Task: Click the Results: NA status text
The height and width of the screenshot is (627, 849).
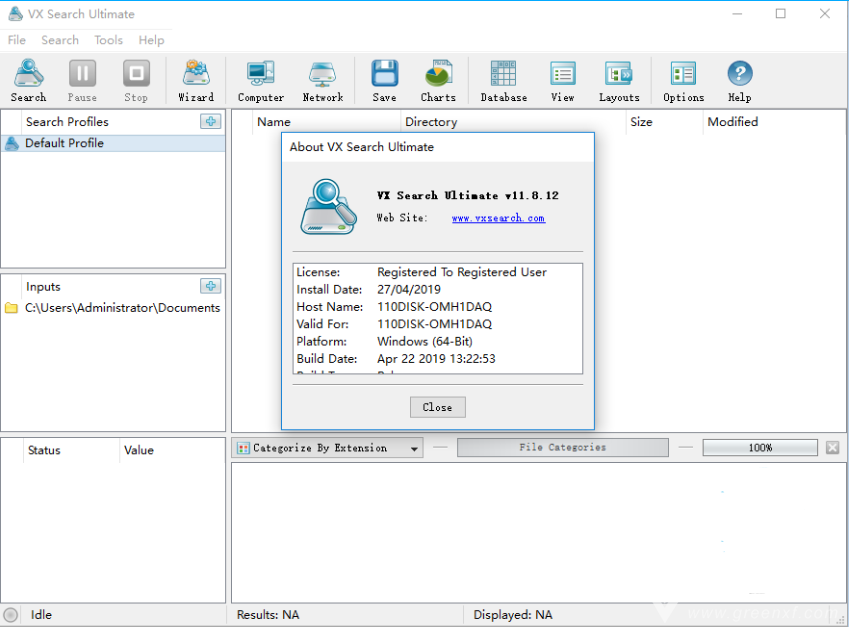Action: point(268,615)
